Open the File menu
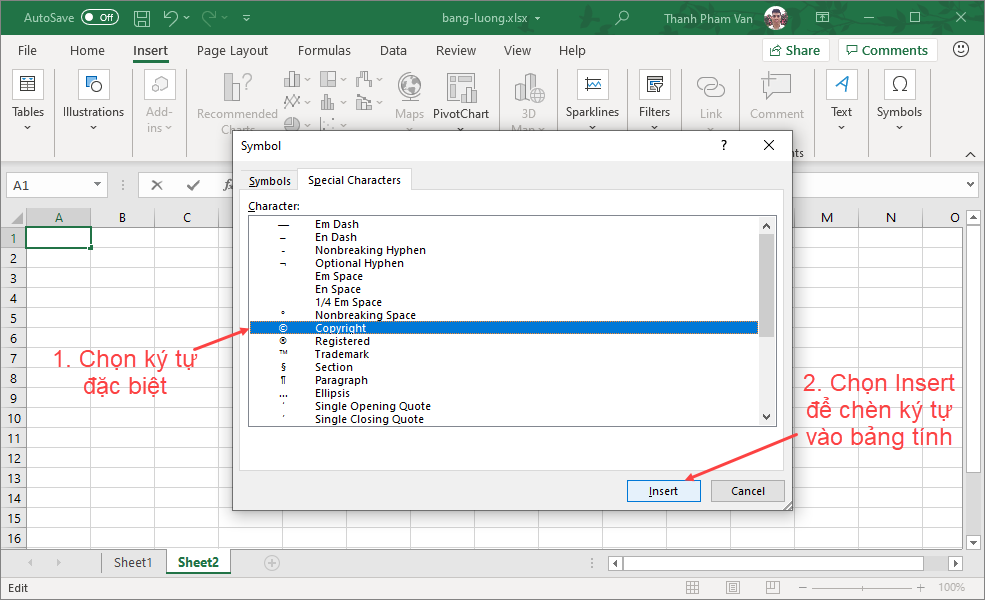The width and height of the screenshot is (985, 600). [x=27, y=50]
